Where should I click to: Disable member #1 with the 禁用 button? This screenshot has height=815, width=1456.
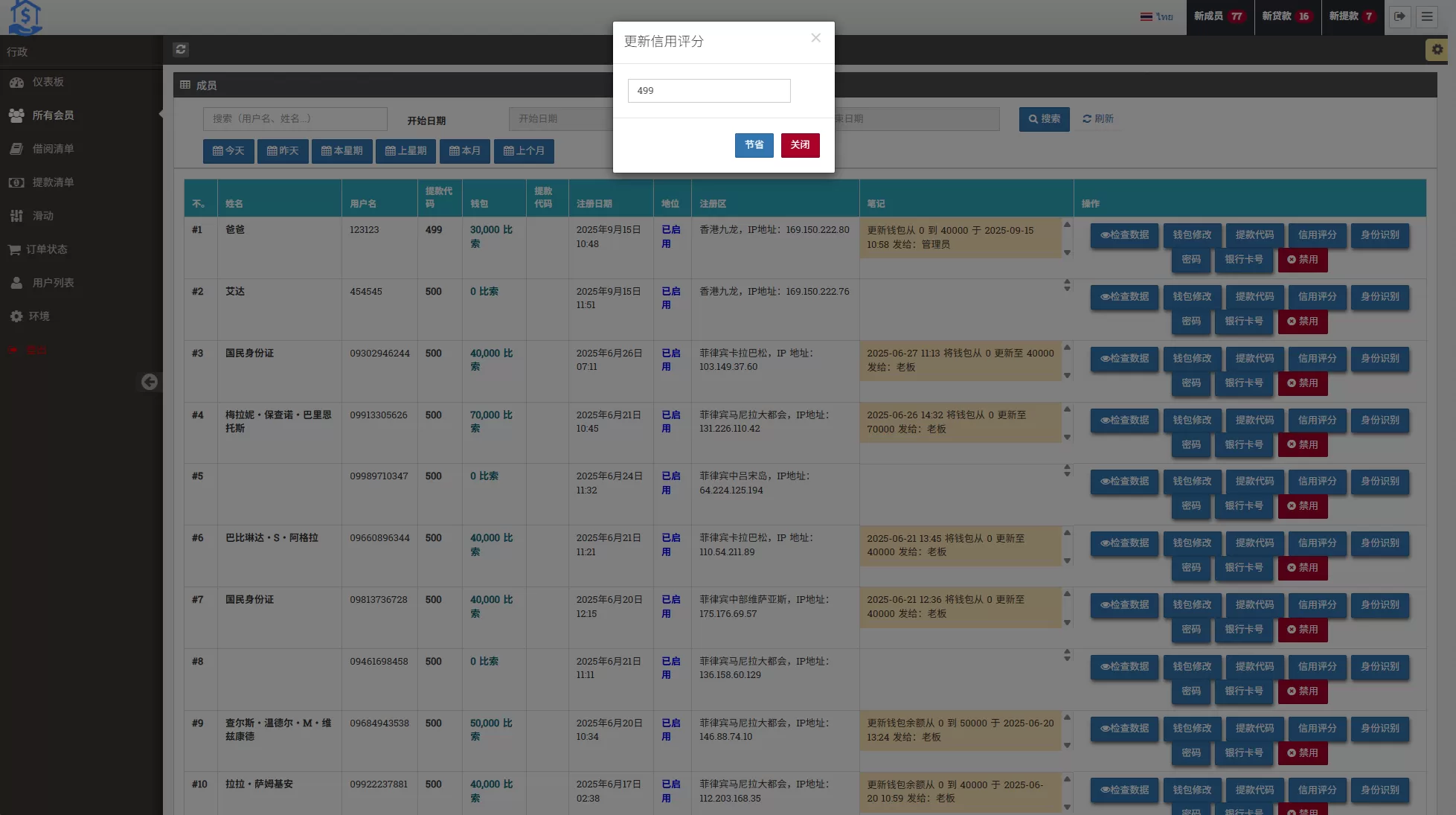tap(1302, 260)
